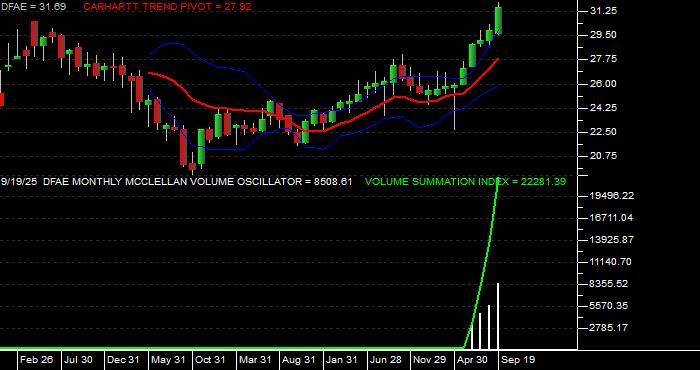The height and width of the screenshot is (370, 700).
Task: Click the 11140.70 oscillator axis value
Action: [612, 262]
